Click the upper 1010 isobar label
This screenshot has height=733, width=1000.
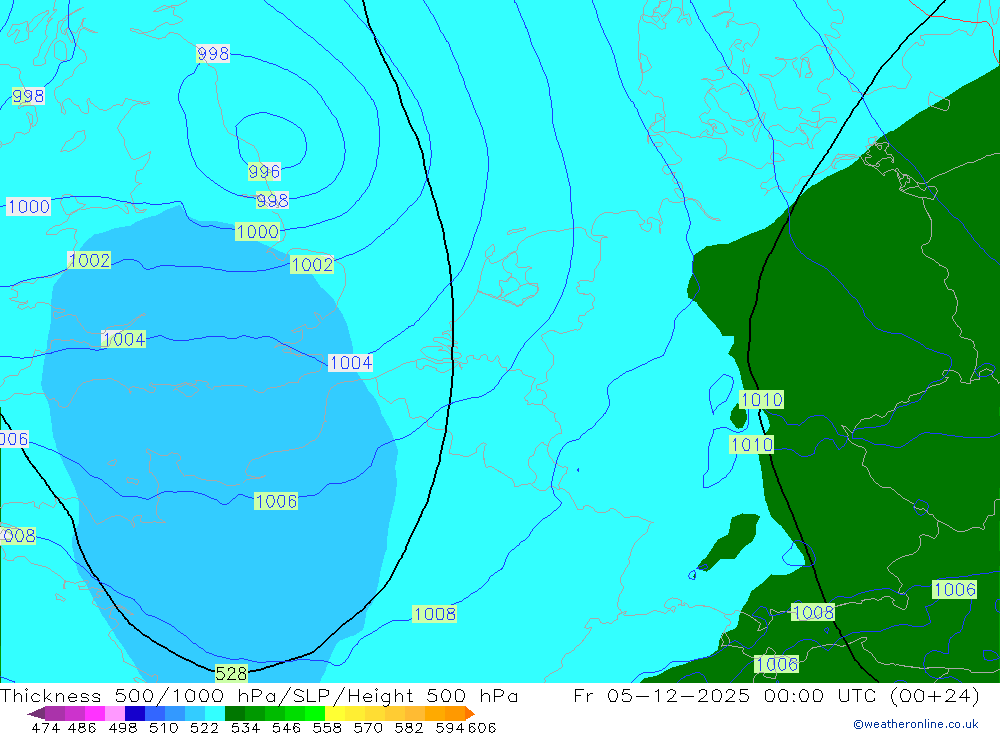[x=761, y=400]
